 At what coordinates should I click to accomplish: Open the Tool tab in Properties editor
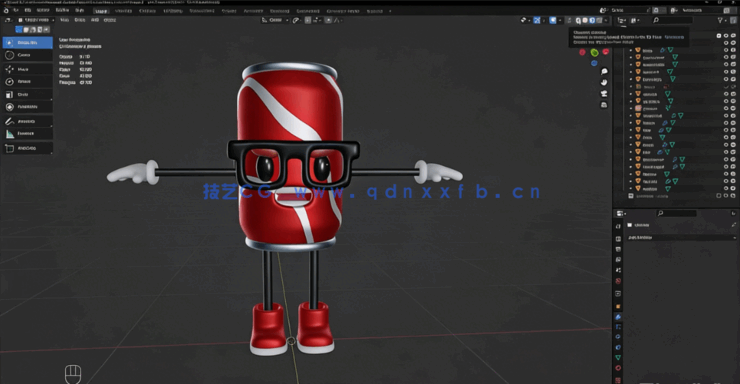[x=618, y=226]
